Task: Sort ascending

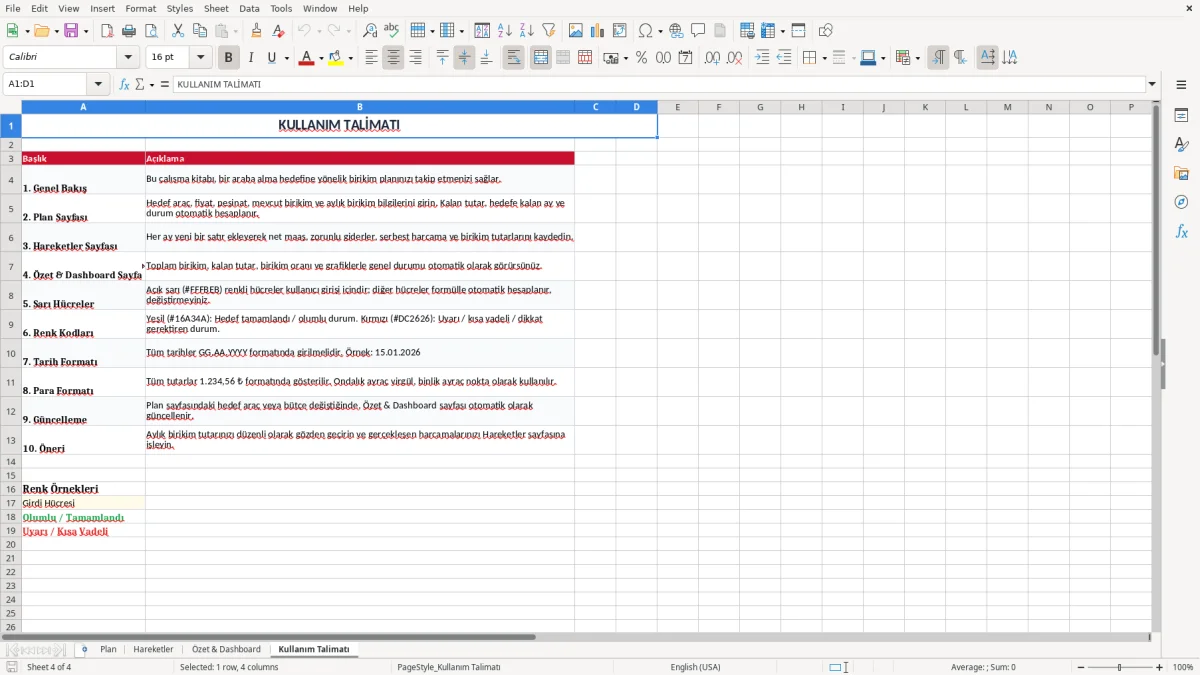Action: click(x=505, y=31)
